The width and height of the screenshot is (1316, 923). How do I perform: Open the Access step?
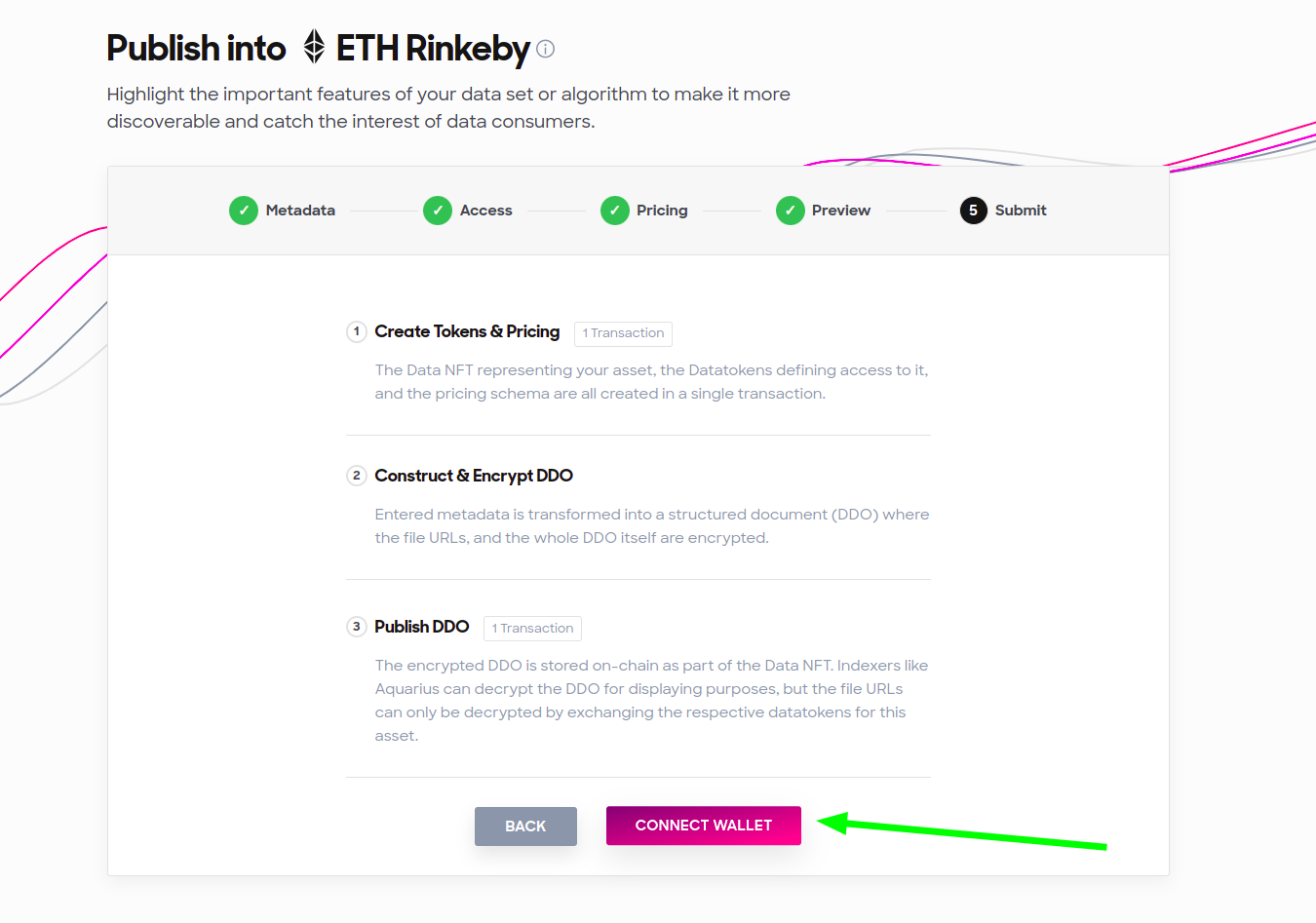pos(486,210)
